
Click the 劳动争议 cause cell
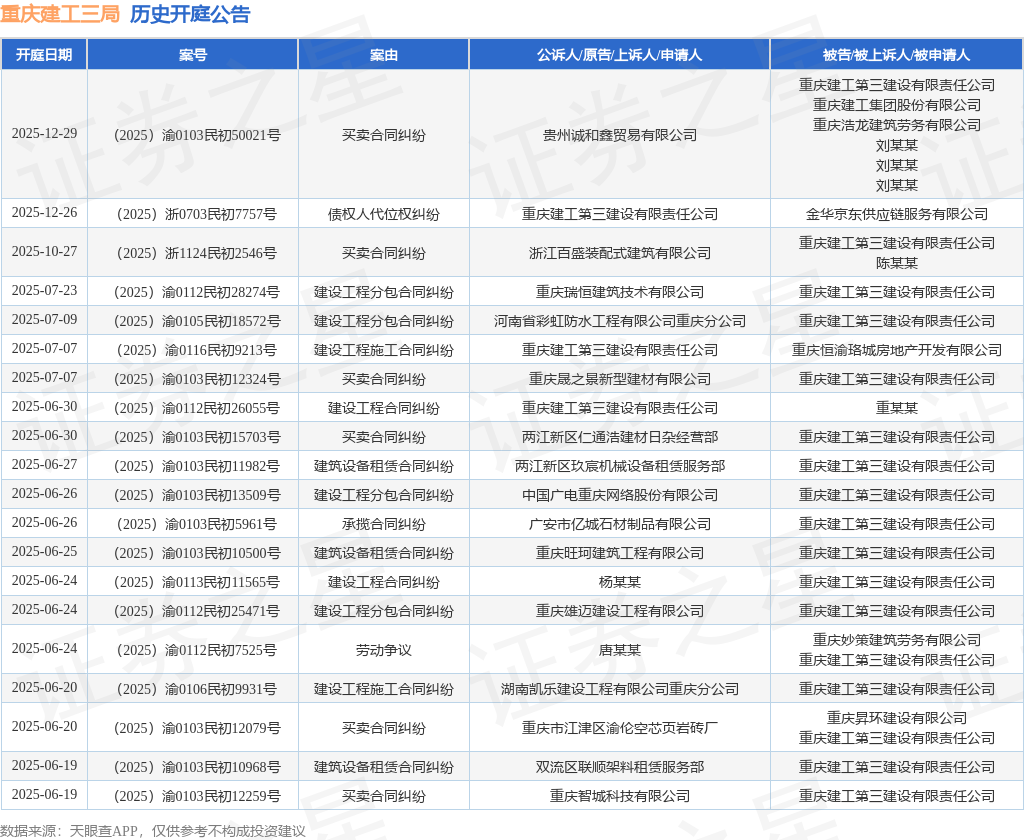(x=383, y=651)
